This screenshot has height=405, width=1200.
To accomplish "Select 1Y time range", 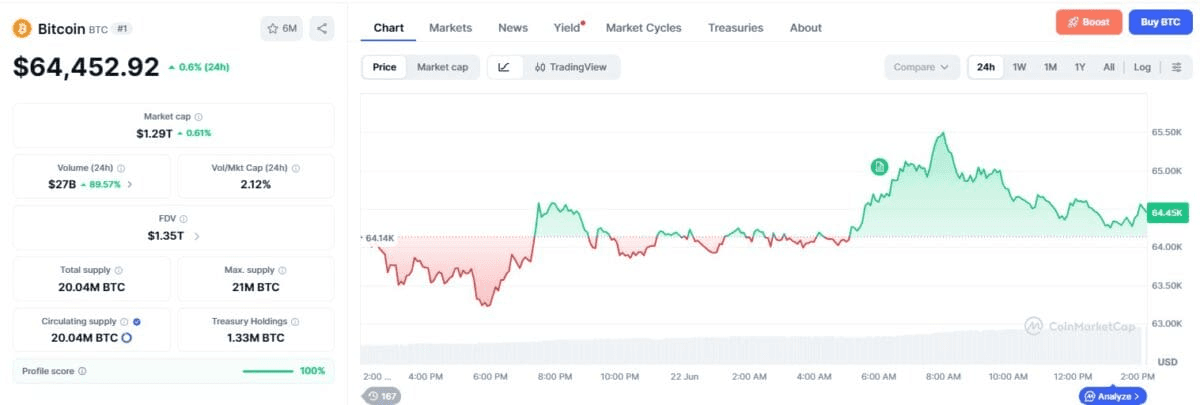I will pyautogui.click(x=1080, y=67).
